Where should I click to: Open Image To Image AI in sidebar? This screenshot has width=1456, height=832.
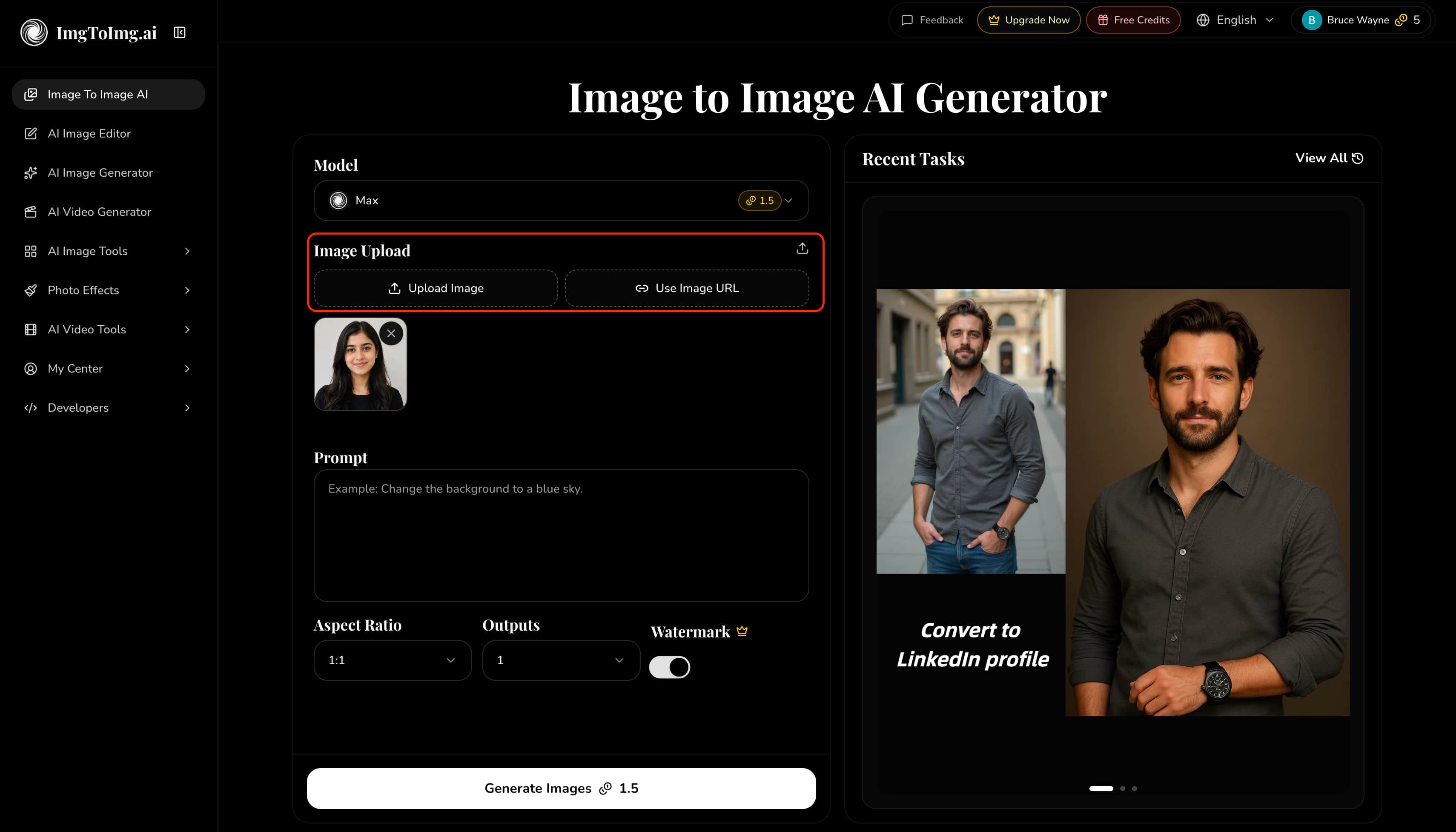(109, 94)
